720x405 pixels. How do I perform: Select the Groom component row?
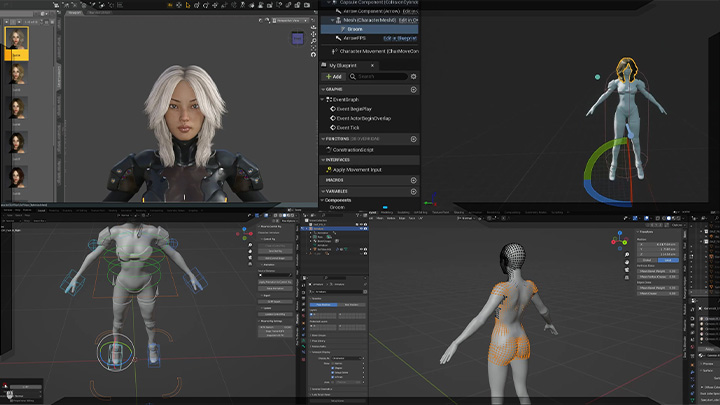(370, 29)
